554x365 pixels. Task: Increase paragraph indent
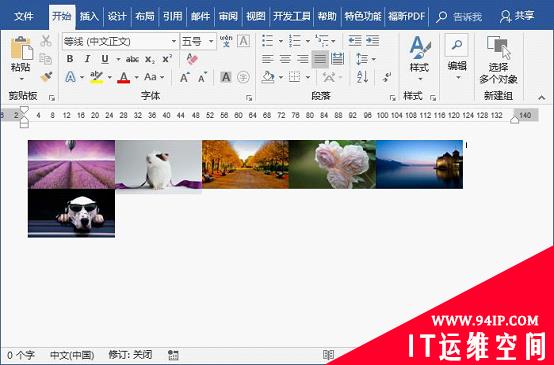[372, 41]
